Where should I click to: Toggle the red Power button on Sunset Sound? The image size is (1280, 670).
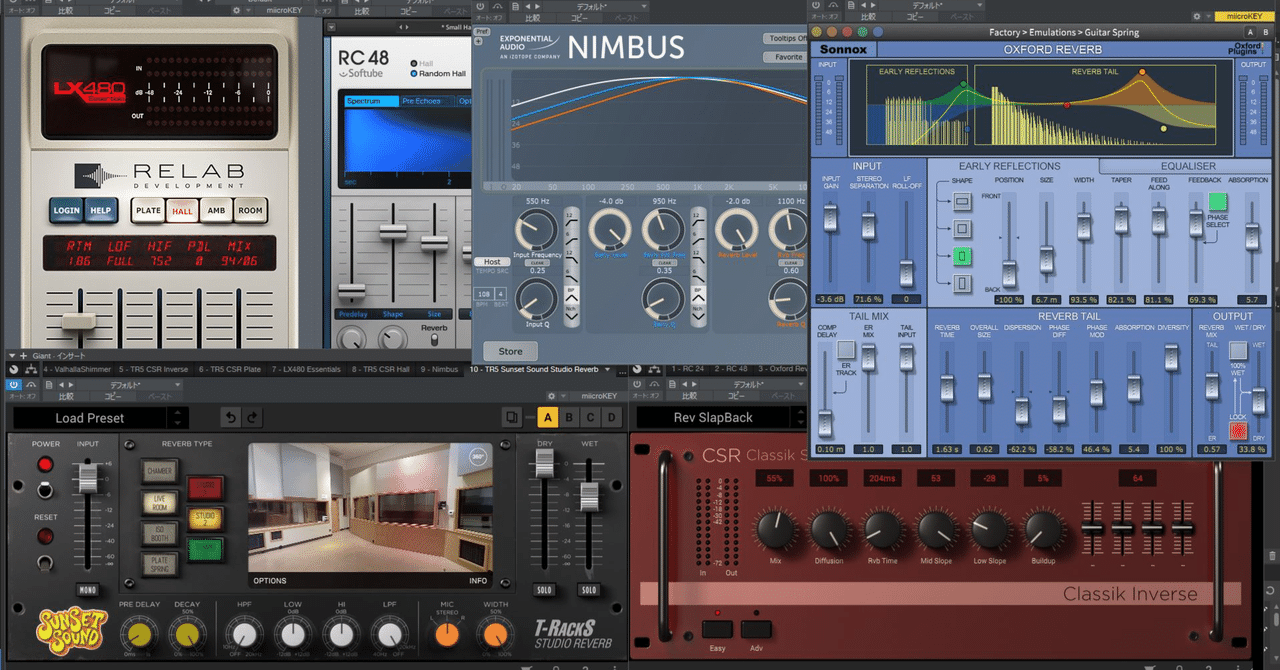click(x=46, y=465)
